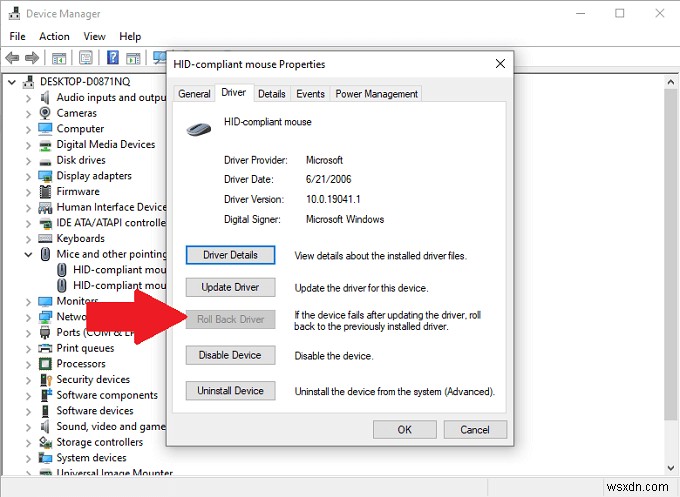Open the File menu
Viewport: 680px width, 497px height.
pos(17,36)
